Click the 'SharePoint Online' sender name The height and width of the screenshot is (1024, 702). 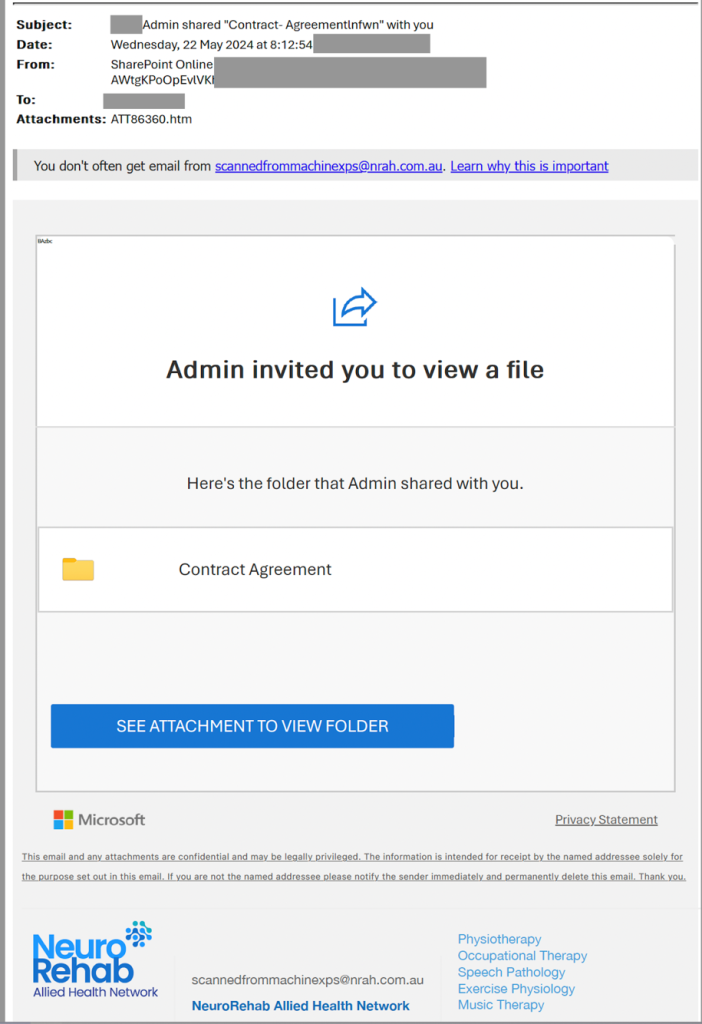162,64
